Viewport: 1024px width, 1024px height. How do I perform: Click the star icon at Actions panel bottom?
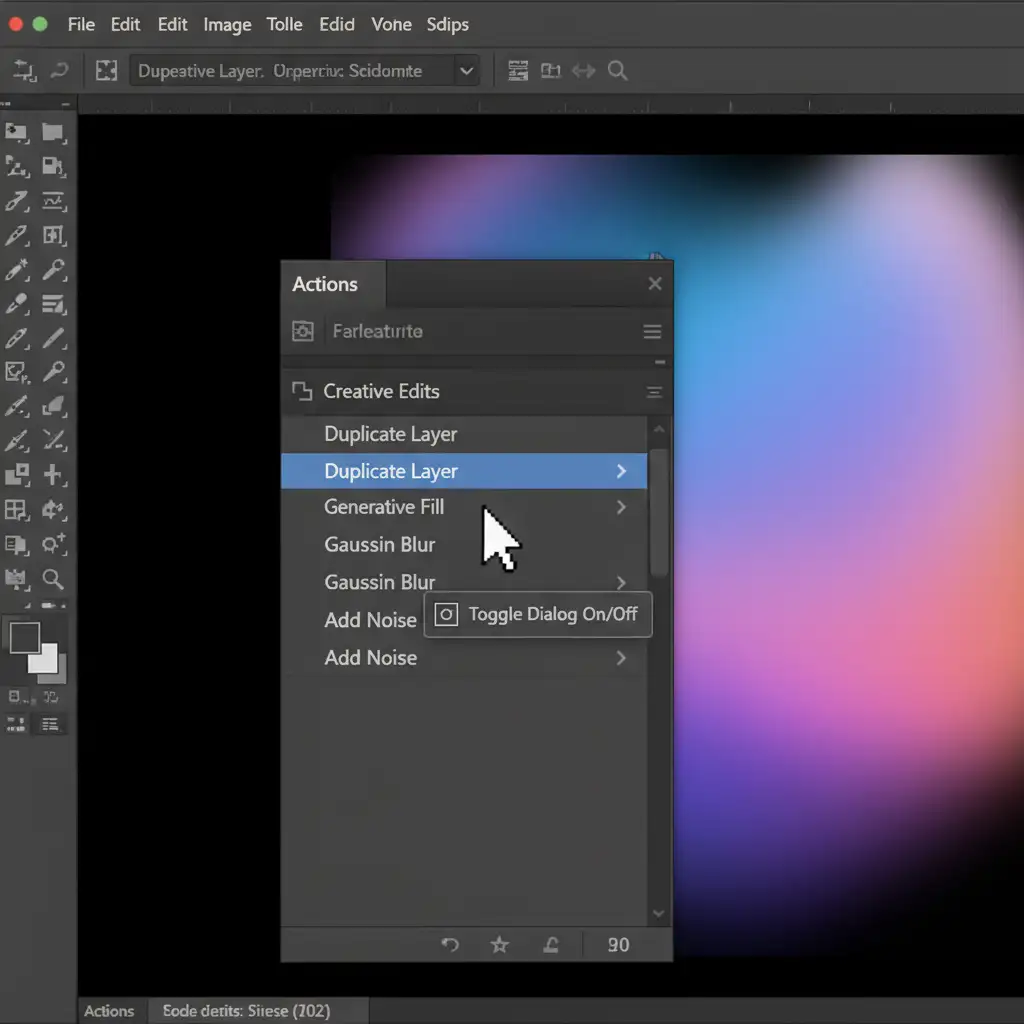499,944
